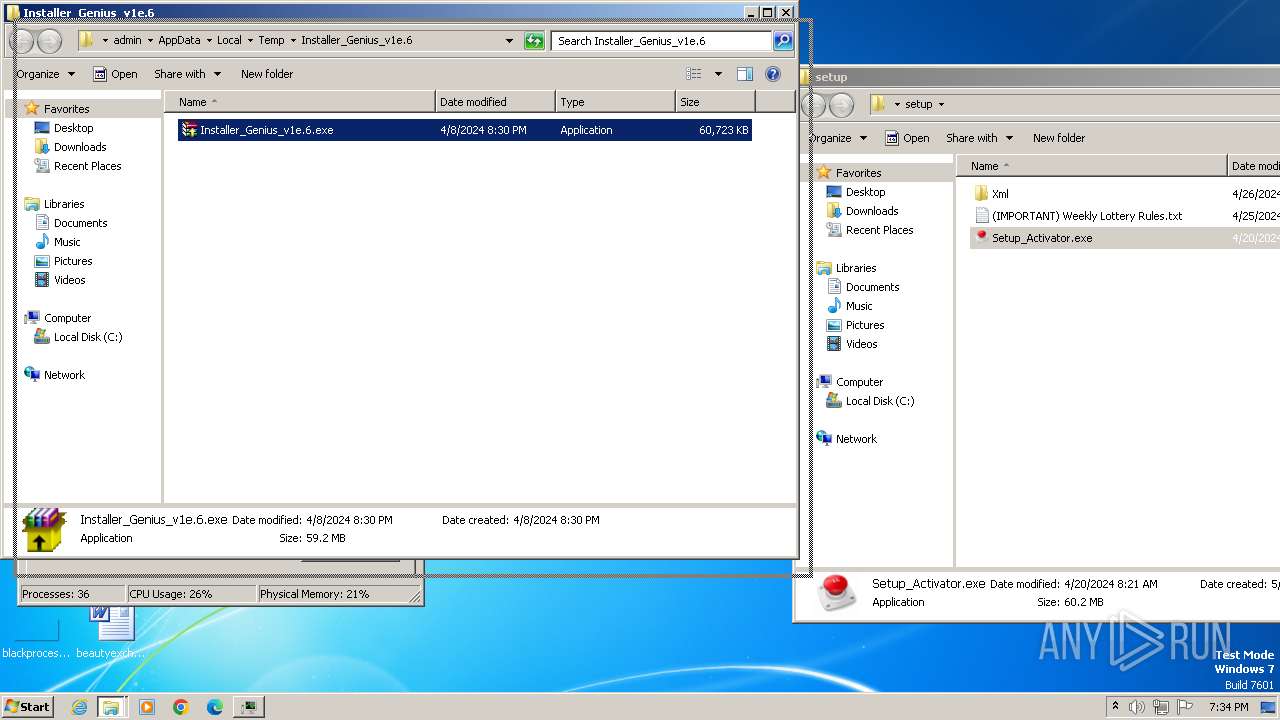Select Setup_Activator.exe in setup window
1280x720 pixels.
click(x=1042, y=238)
